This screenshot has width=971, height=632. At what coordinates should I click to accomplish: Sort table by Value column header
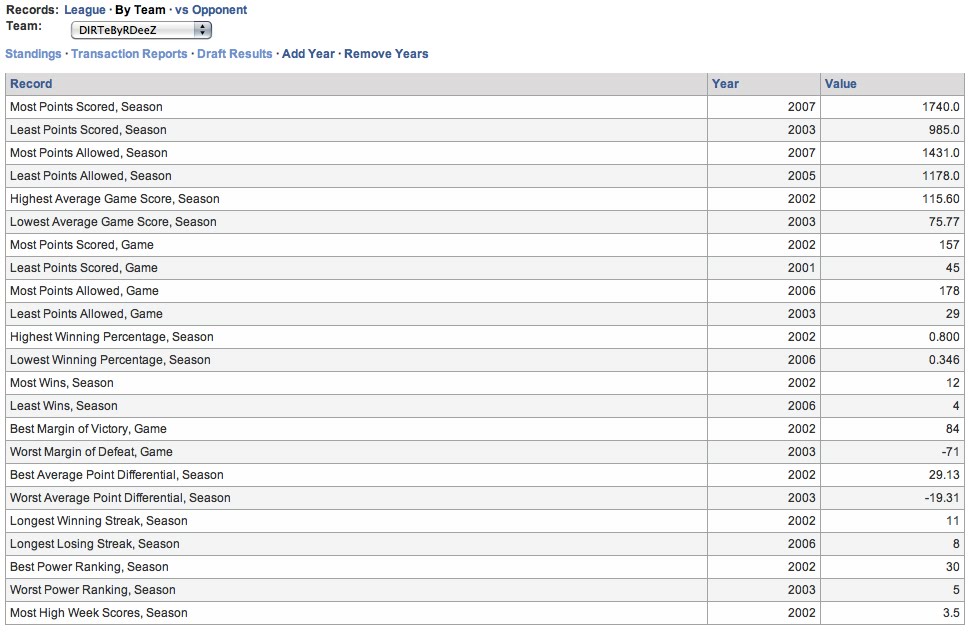[841, 84]
